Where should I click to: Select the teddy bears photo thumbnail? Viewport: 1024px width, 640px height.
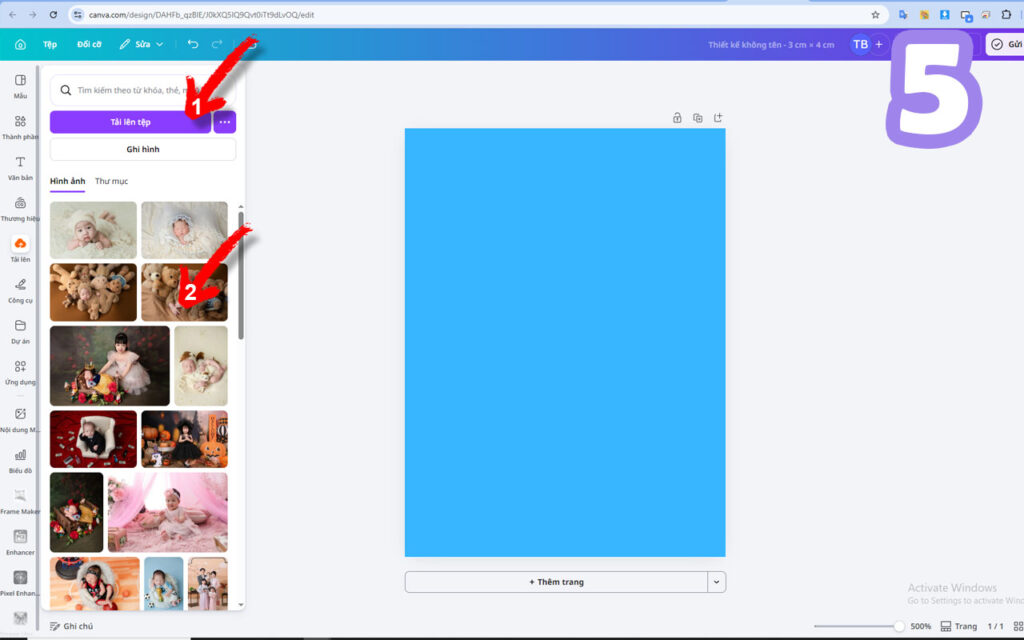coord(93,292)
